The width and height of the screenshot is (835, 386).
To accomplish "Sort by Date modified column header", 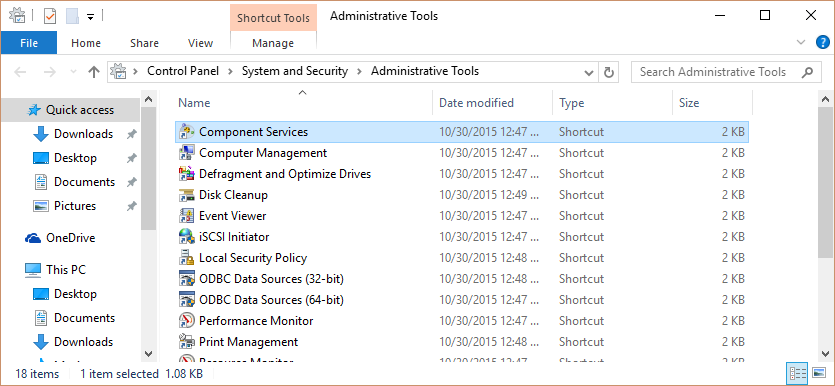I will 476,103.
